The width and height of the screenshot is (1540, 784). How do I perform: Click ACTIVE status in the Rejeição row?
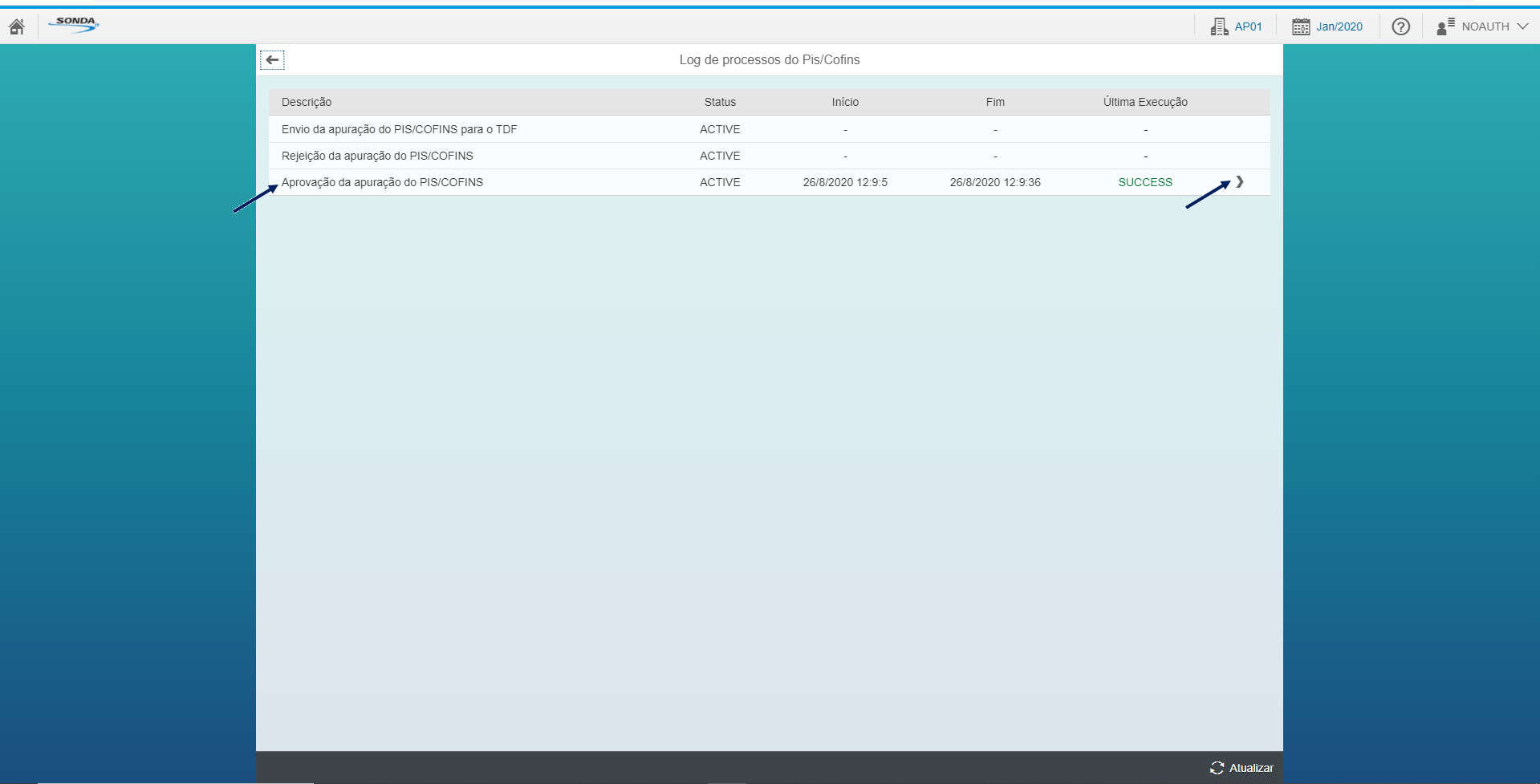(720, 156)
